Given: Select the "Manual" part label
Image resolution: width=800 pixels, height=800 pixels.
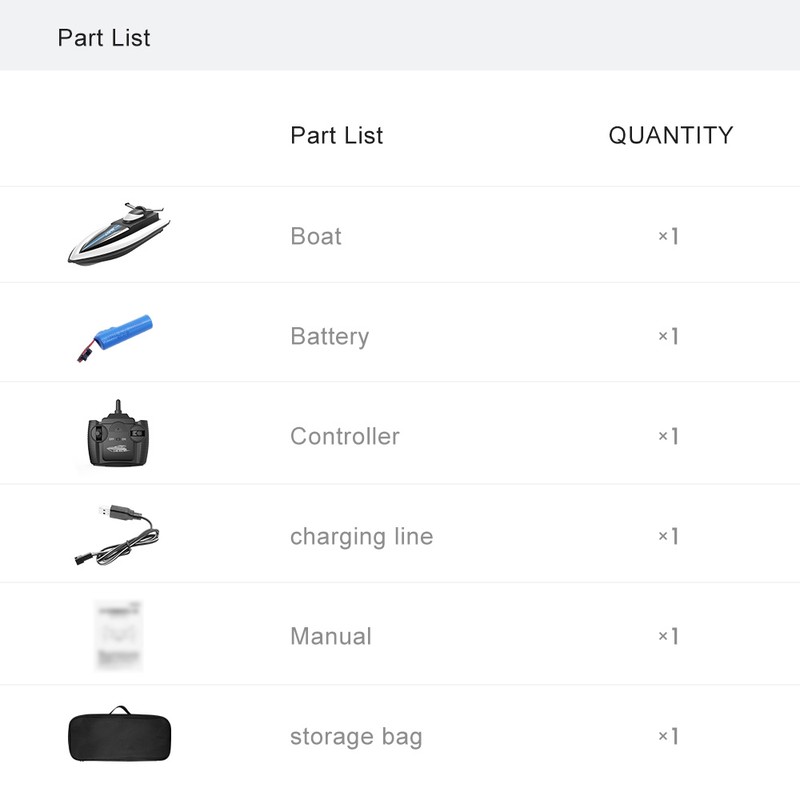Looking at the screenshot, I should [x=330, y=637].
